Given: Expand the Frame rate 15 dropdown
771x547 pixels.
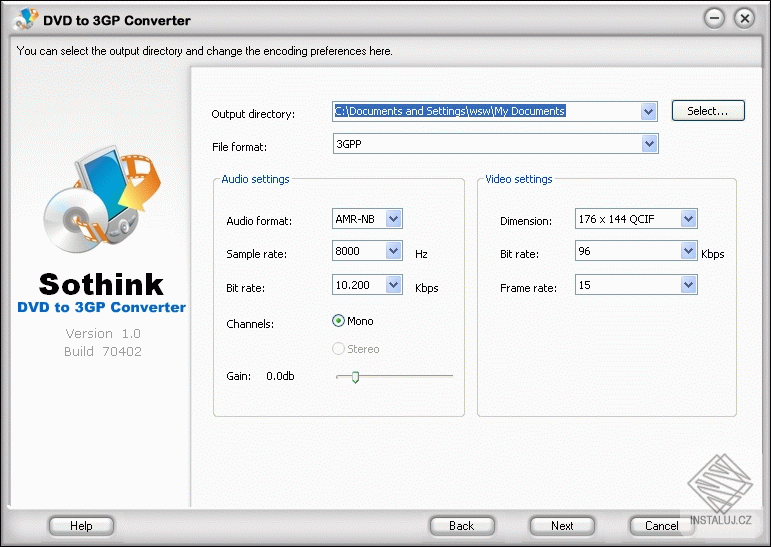Looking at the screenshot, I should [688, 285].
